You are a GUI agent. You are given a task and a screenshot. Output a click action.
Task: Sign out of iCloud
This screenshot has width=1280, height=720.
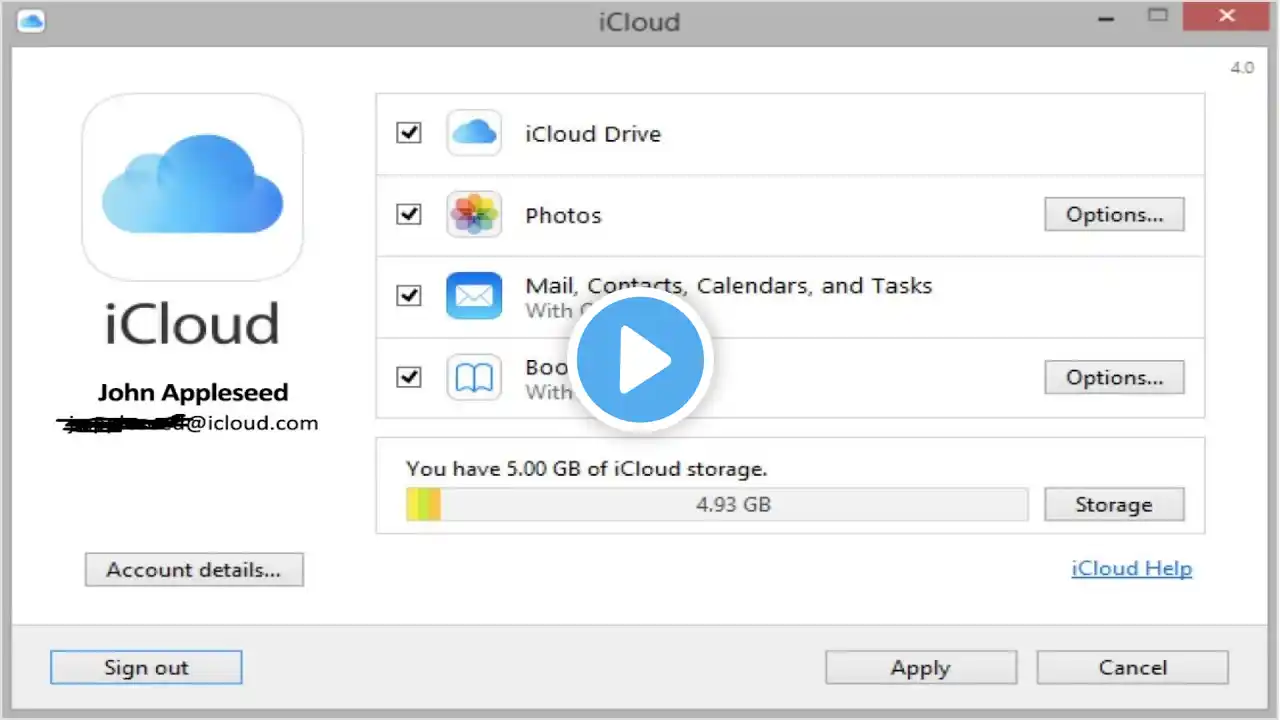(146, 668)
